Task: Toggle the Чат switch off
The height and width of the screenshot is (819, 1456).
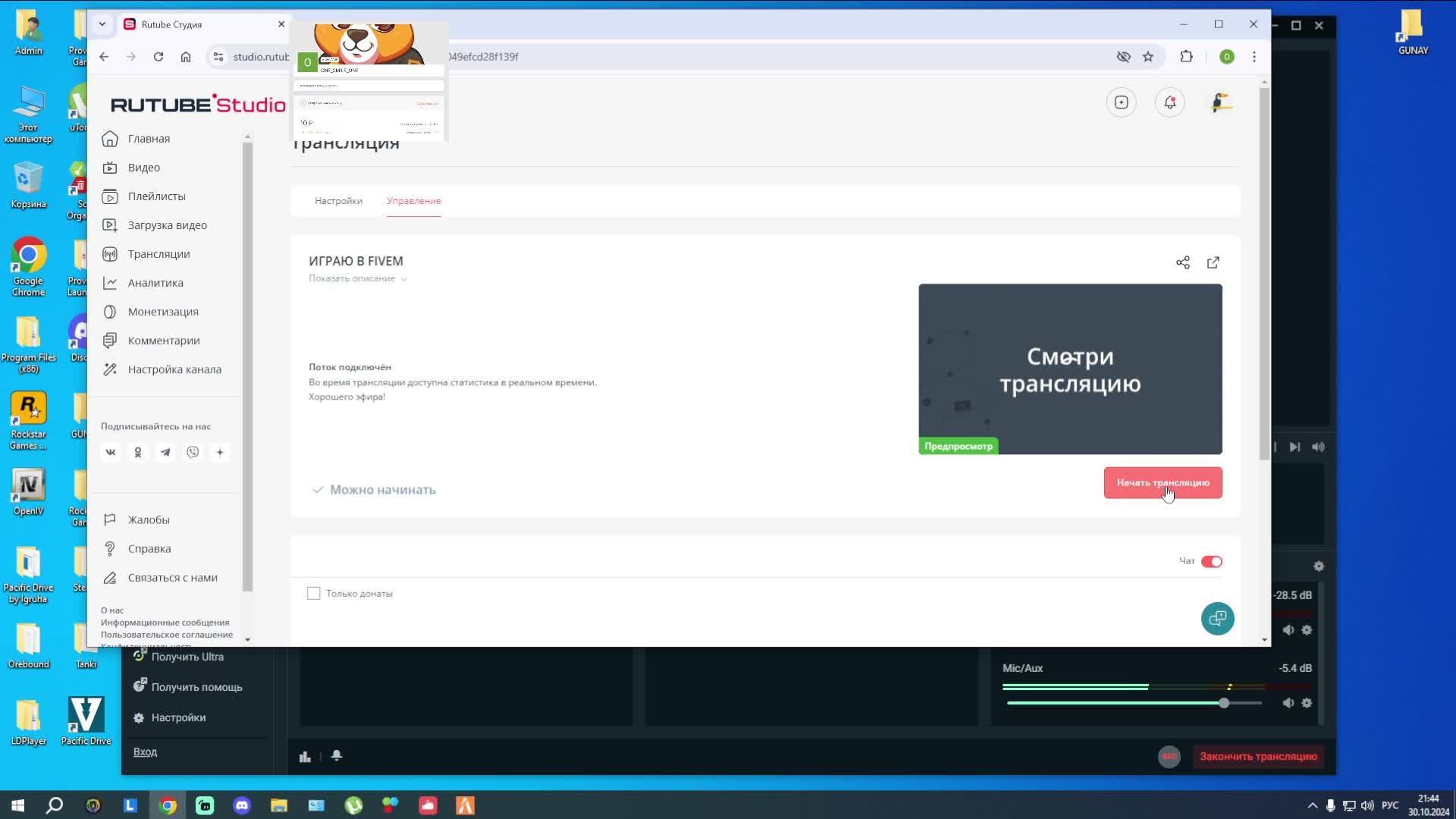Action: click(x=1211, y=562)
